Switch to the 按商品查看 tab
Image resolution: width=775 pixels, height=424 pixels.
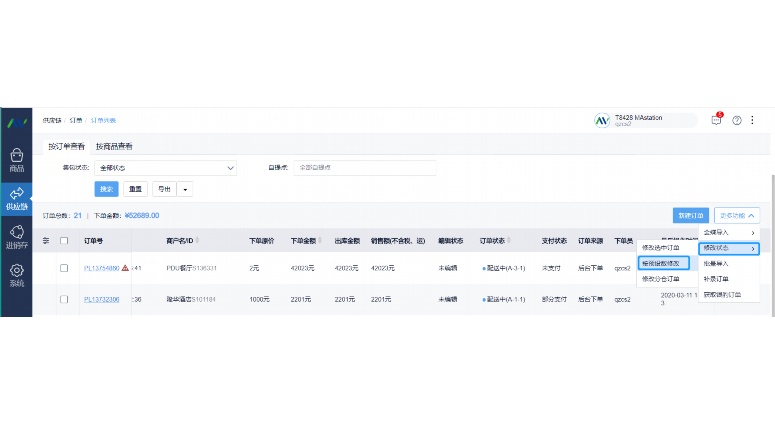coord(114,146)
